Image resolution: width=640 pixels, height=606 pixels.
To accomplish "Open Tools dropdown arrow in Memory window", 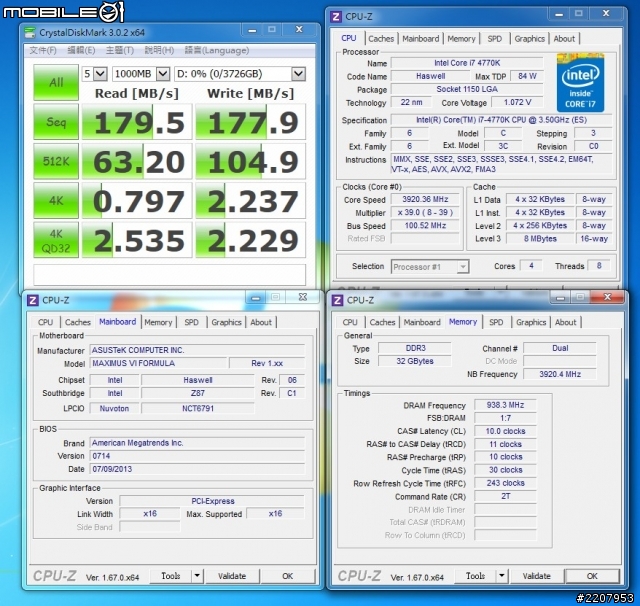I will tap(502, 576).
